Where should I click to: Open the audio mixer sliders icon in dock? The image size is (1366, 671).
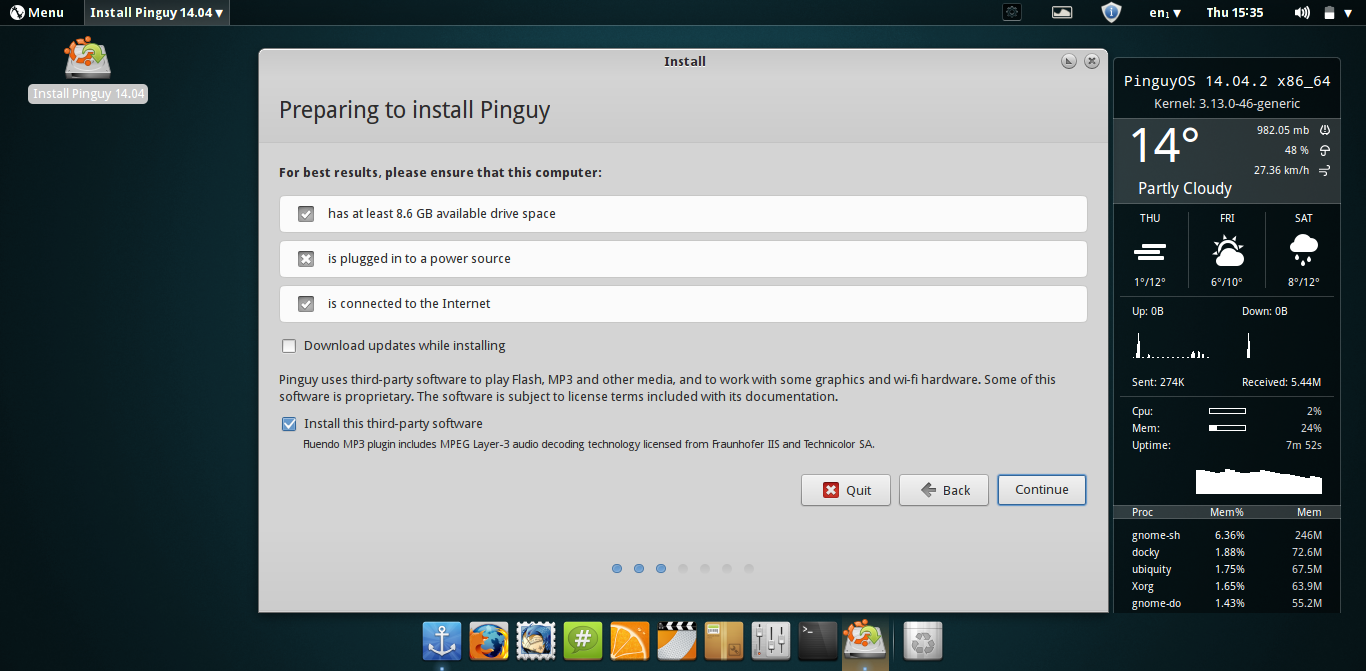(771, 640)
